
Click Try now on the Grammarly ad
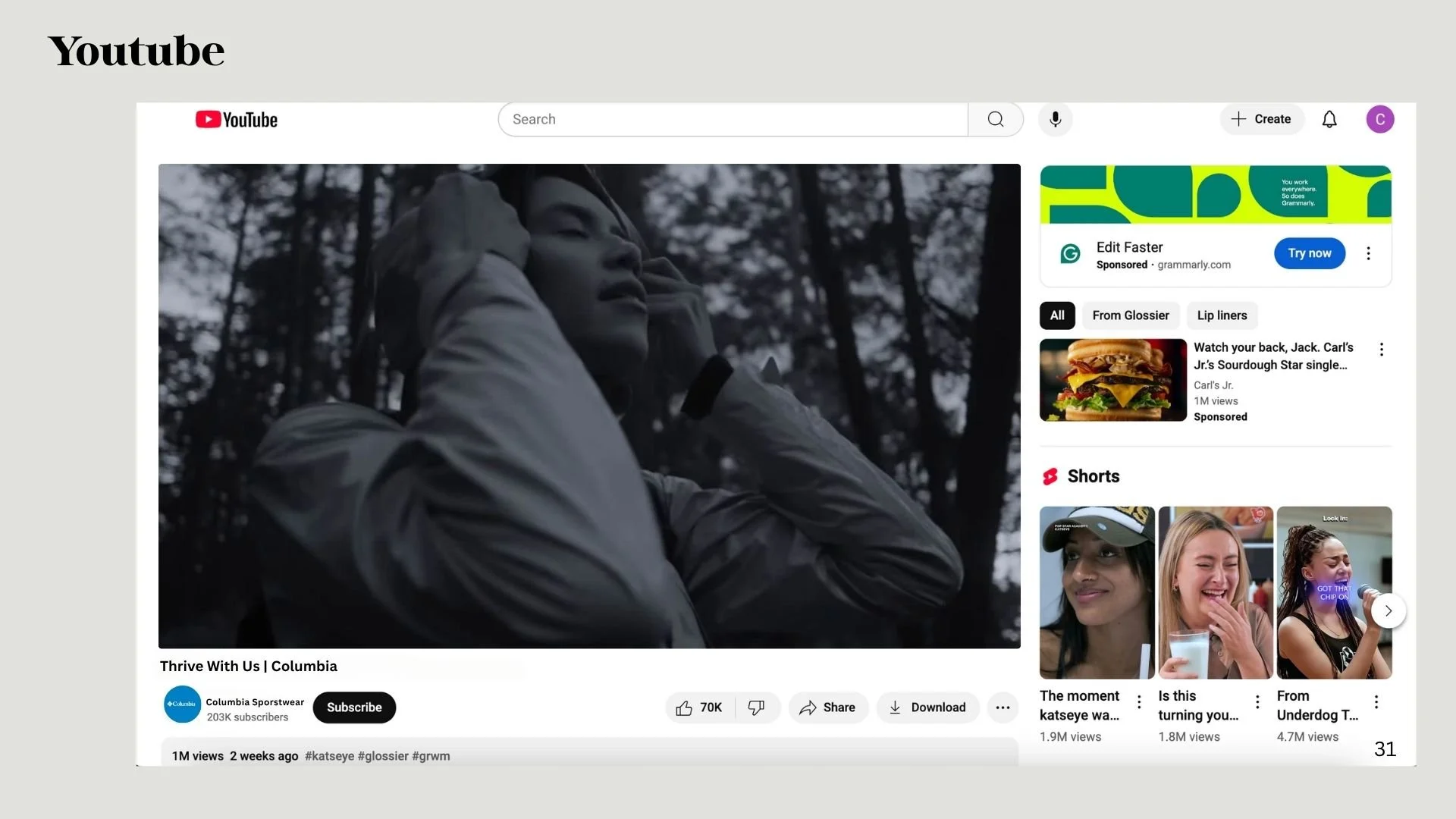tap(1310, 253)
